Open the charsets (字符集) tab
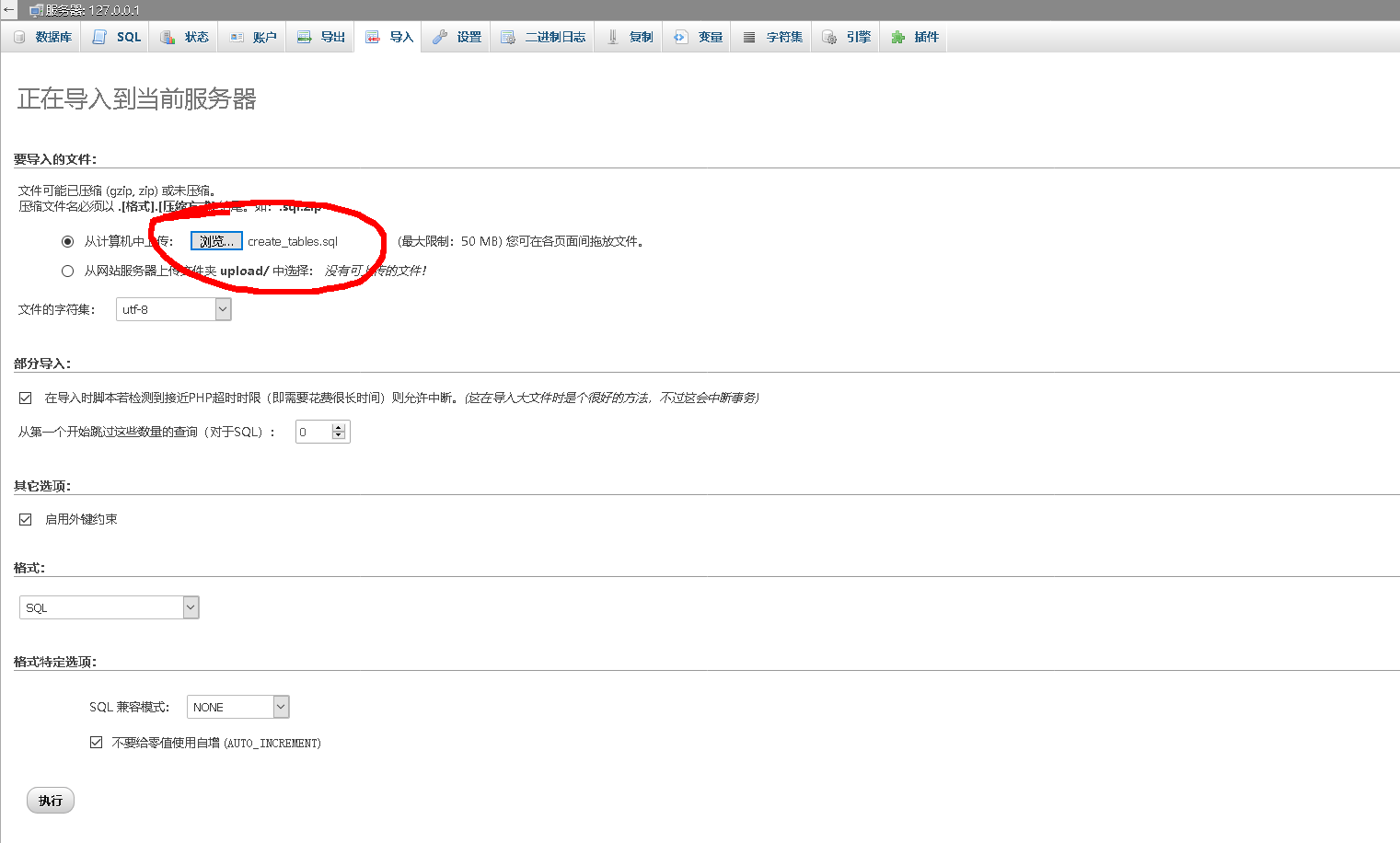The image size is (1400, 843). pyautogui.click(x=773, y=37)
